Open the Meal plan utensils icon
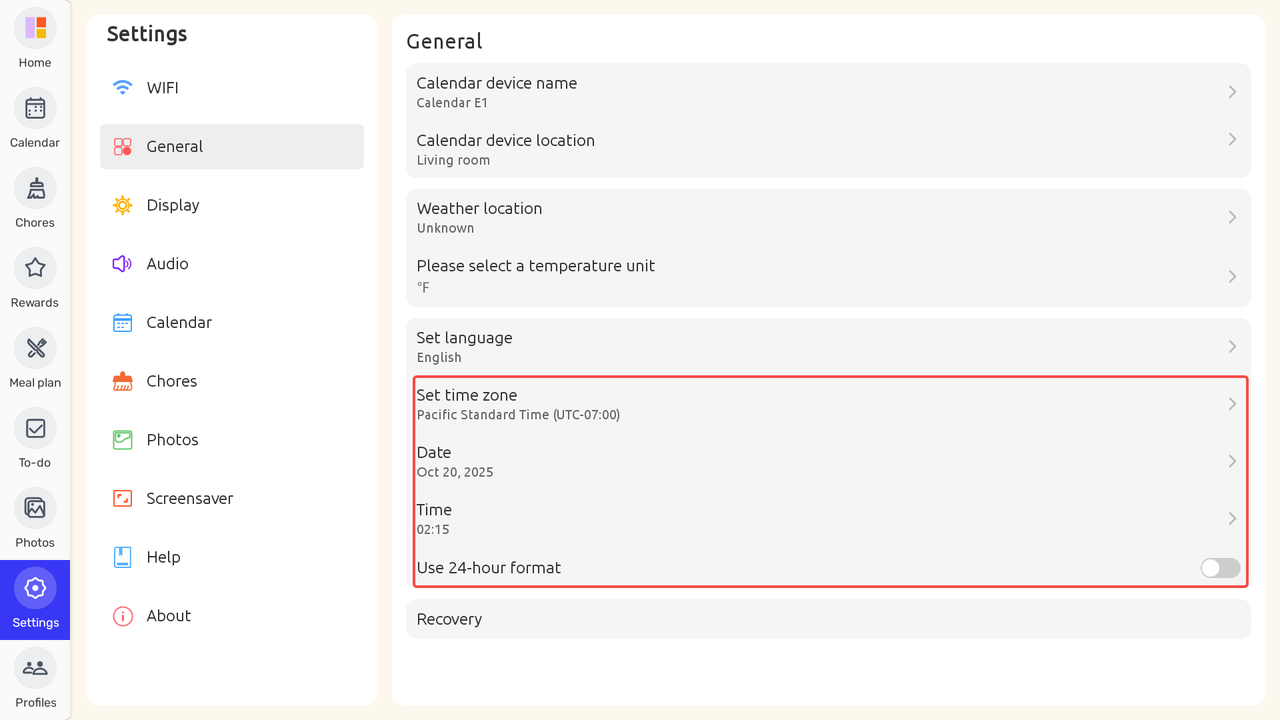The width and height of the screenshot is (1280, 720). point(35,348)
